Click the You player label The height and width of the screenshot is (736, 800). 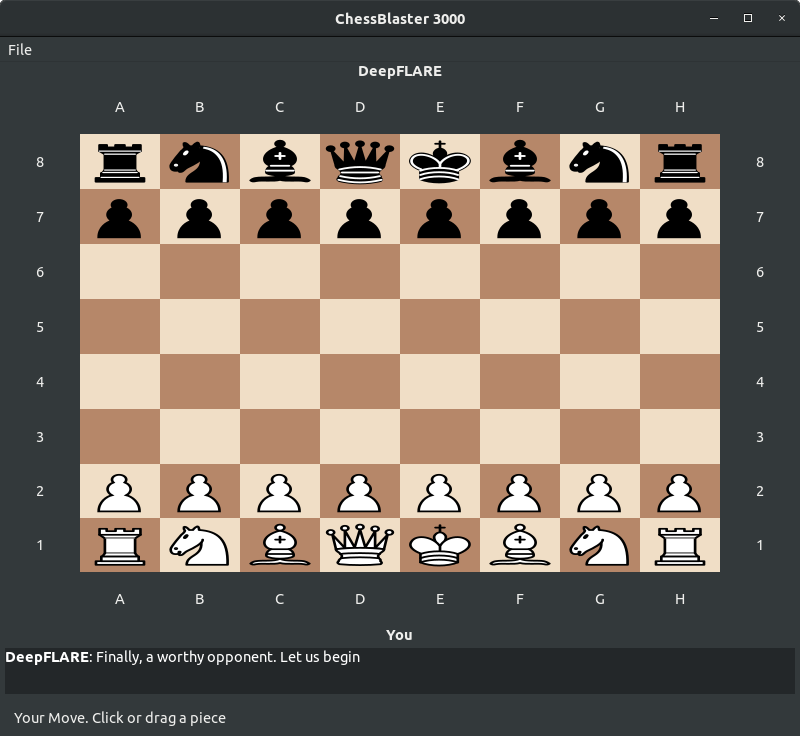[x=399, y=634]
